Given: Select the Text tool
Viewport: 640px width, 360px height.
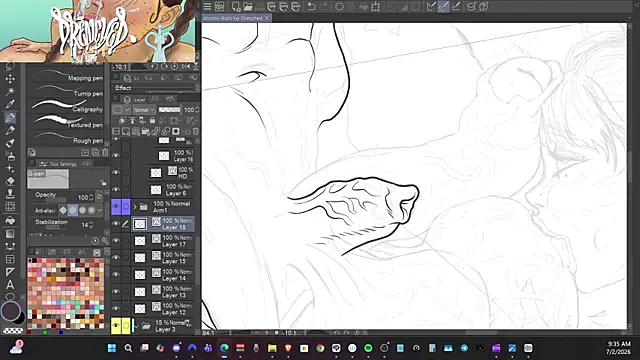Looking at the screenshot, I should point(10,285).
